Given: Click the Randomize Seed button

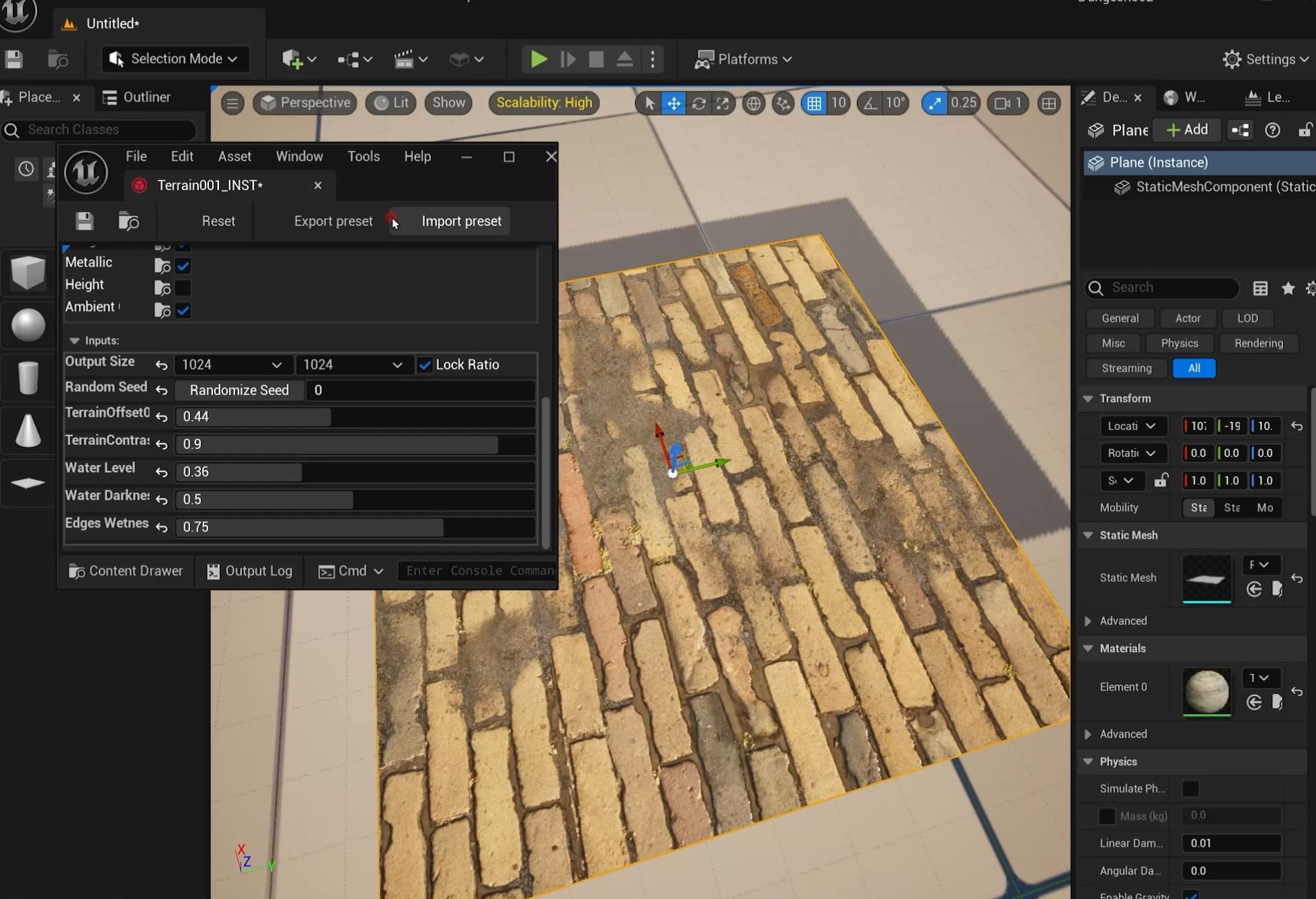Looking at the screenshot, I should pyautogui.click(x=239, y=390).
